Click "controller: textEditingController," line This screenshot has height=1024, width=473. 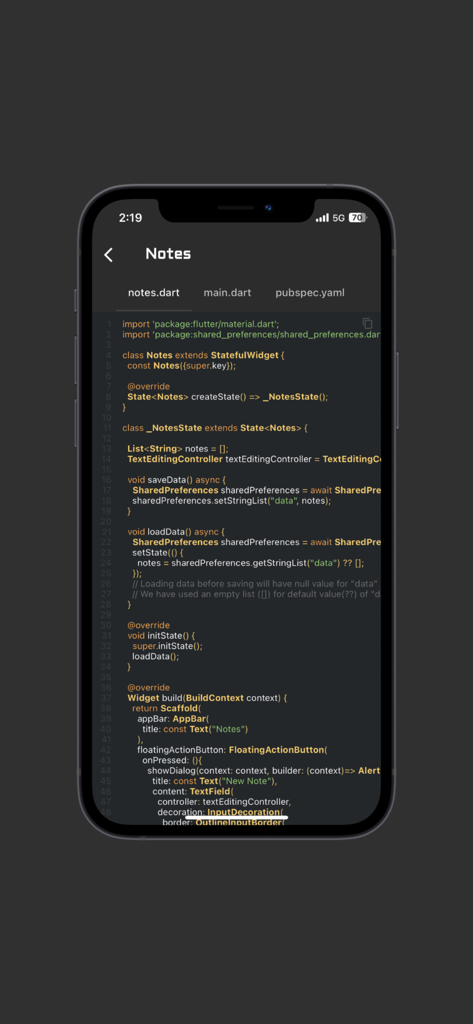(x=224, y=803)
